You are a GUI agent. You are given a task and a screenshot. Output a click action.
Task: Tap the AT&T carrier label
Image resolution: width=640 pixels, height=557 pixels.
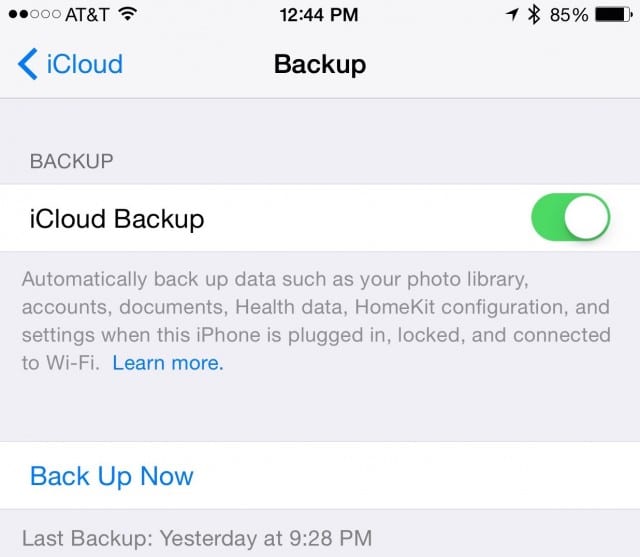(87, 15)
